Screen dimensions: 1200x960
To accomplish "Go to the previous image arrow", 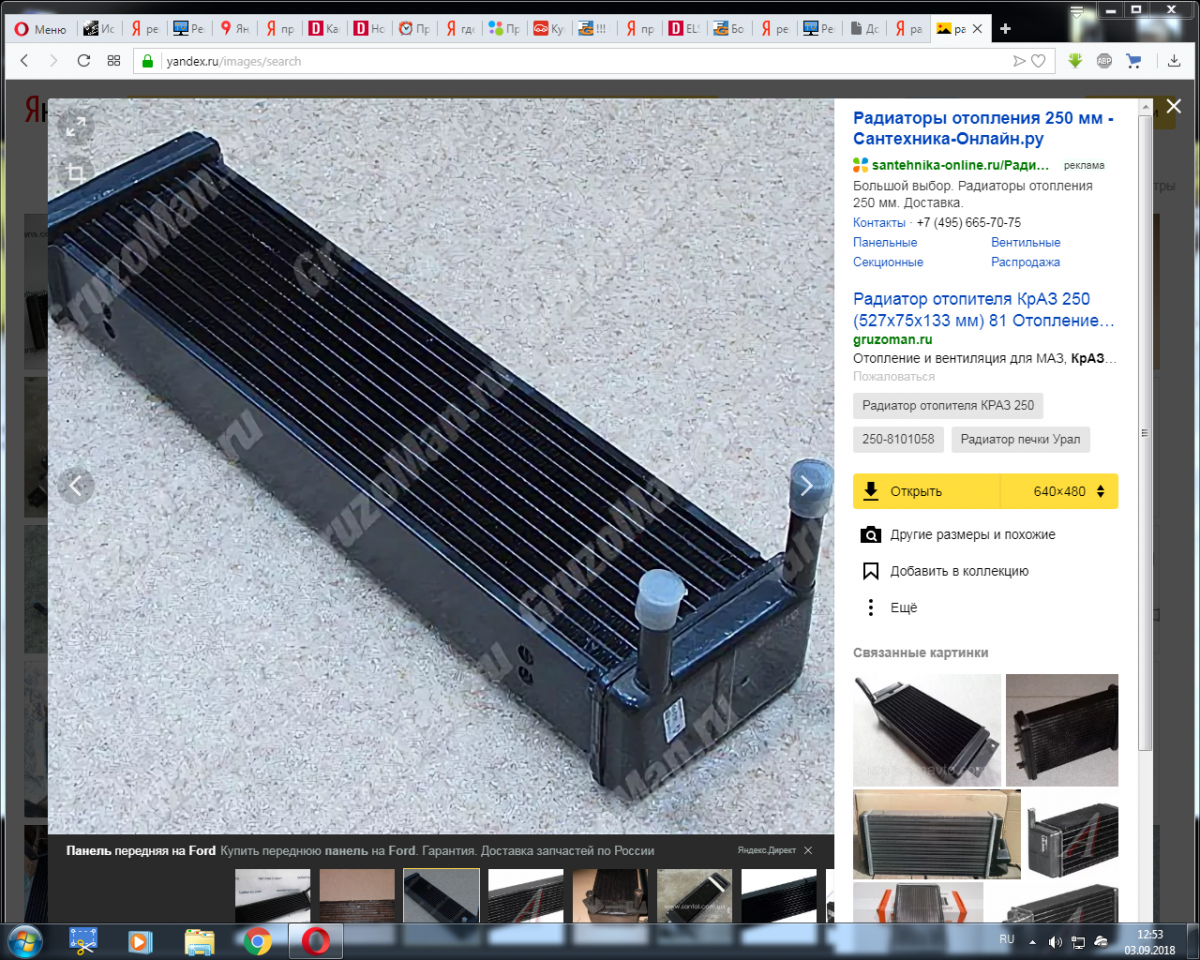I will (x=75, y=486).
